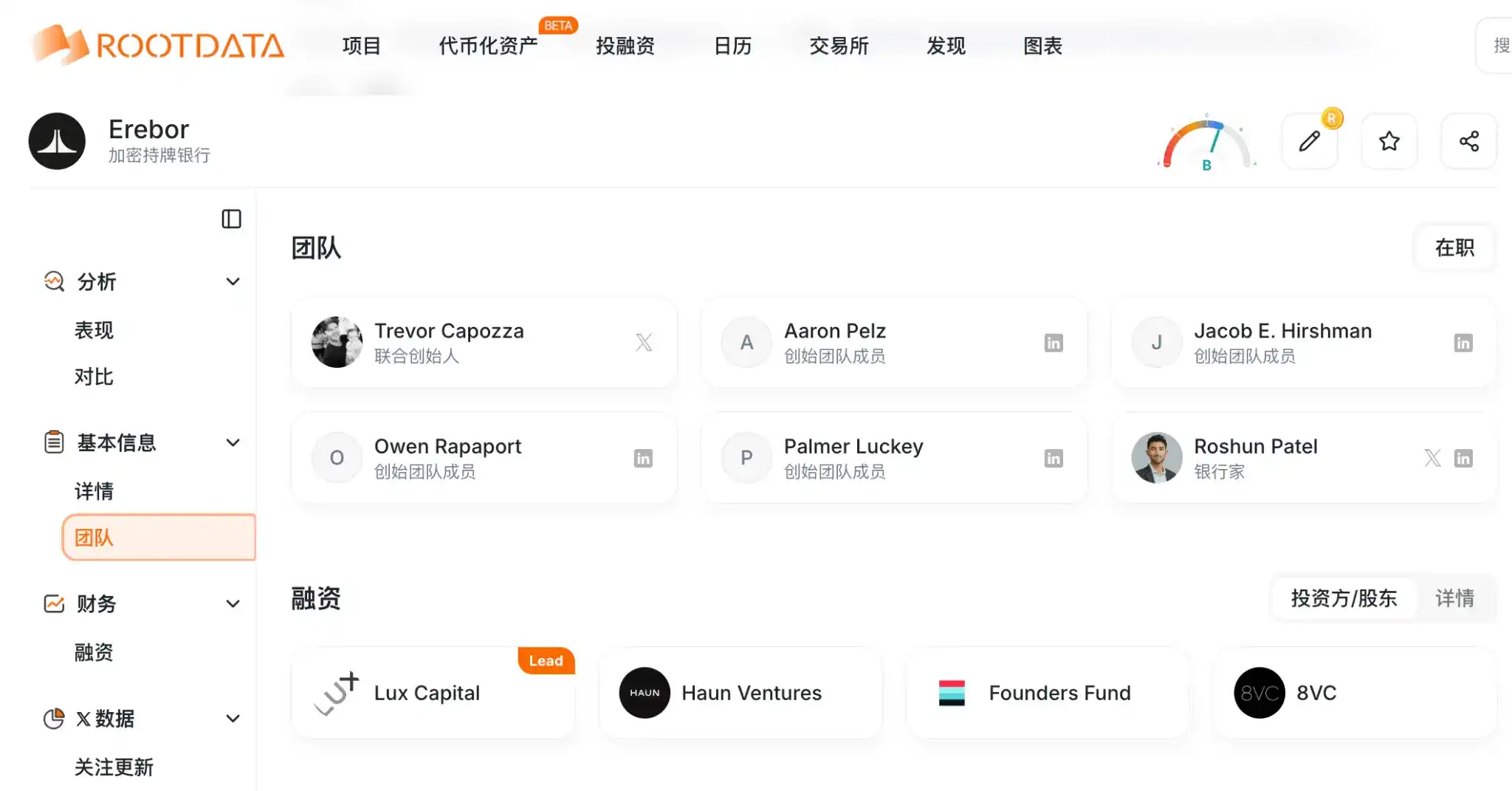The width and height of the screenshot is (1512, 791).
Task: Collapse the 财务 sidebar section
Action: click(233, 603)
